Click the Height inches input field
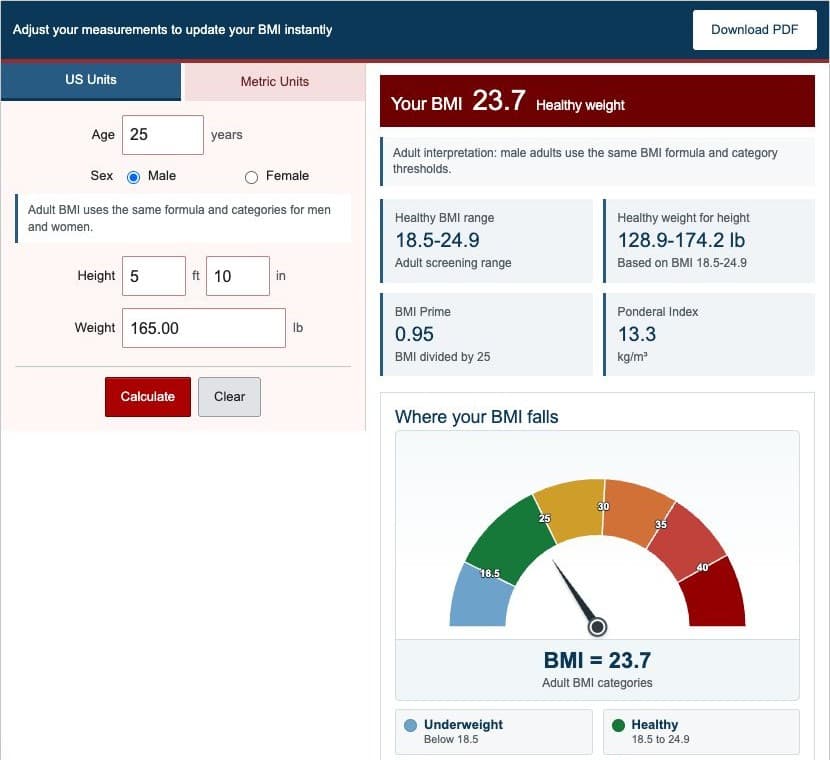This screenshot has width=830, height=760. tap(238, 276)
